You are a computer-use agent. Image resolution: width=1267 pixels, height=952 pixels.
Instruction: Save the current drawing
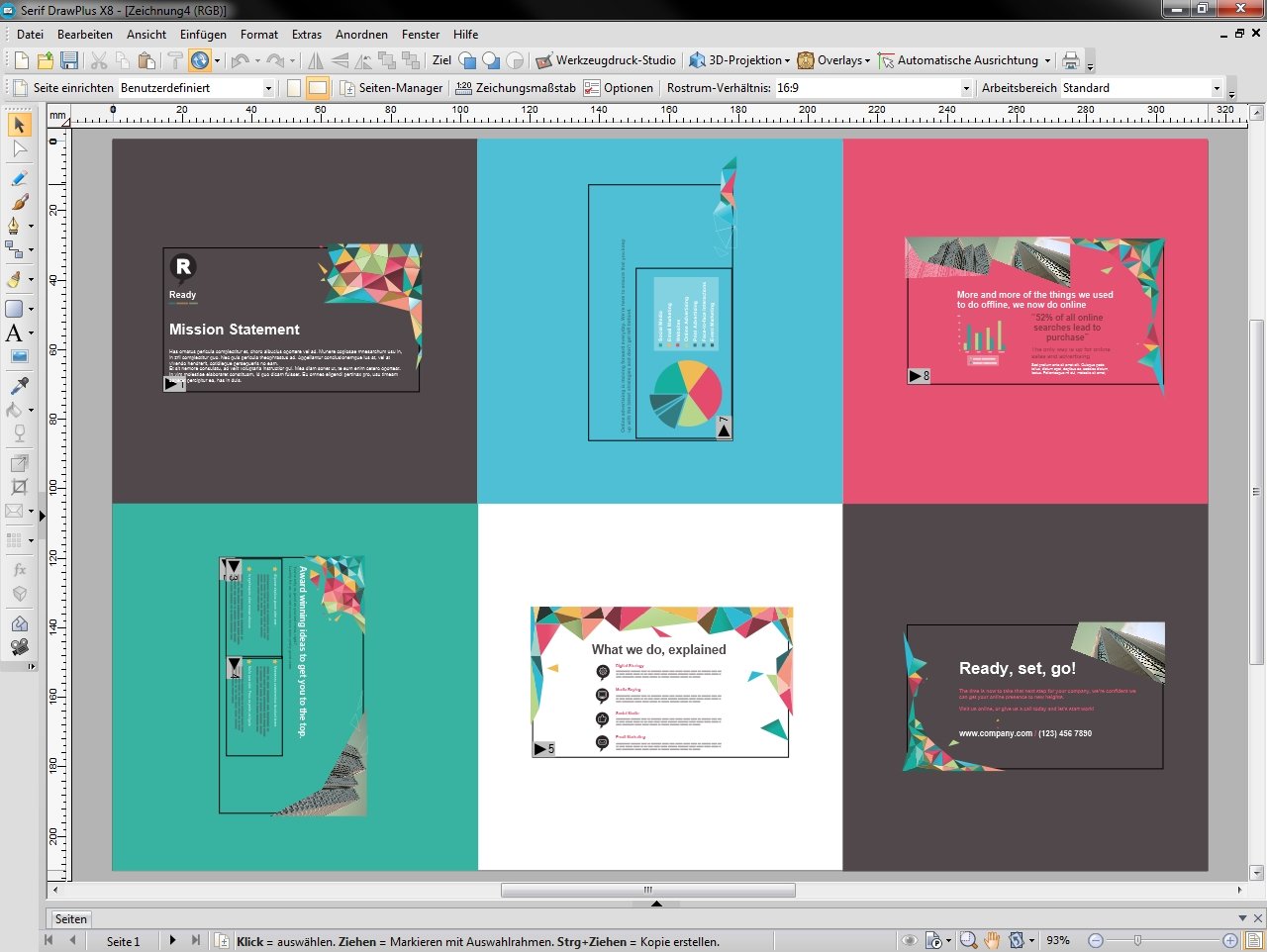pyautogui.click(x=69, y=60)
